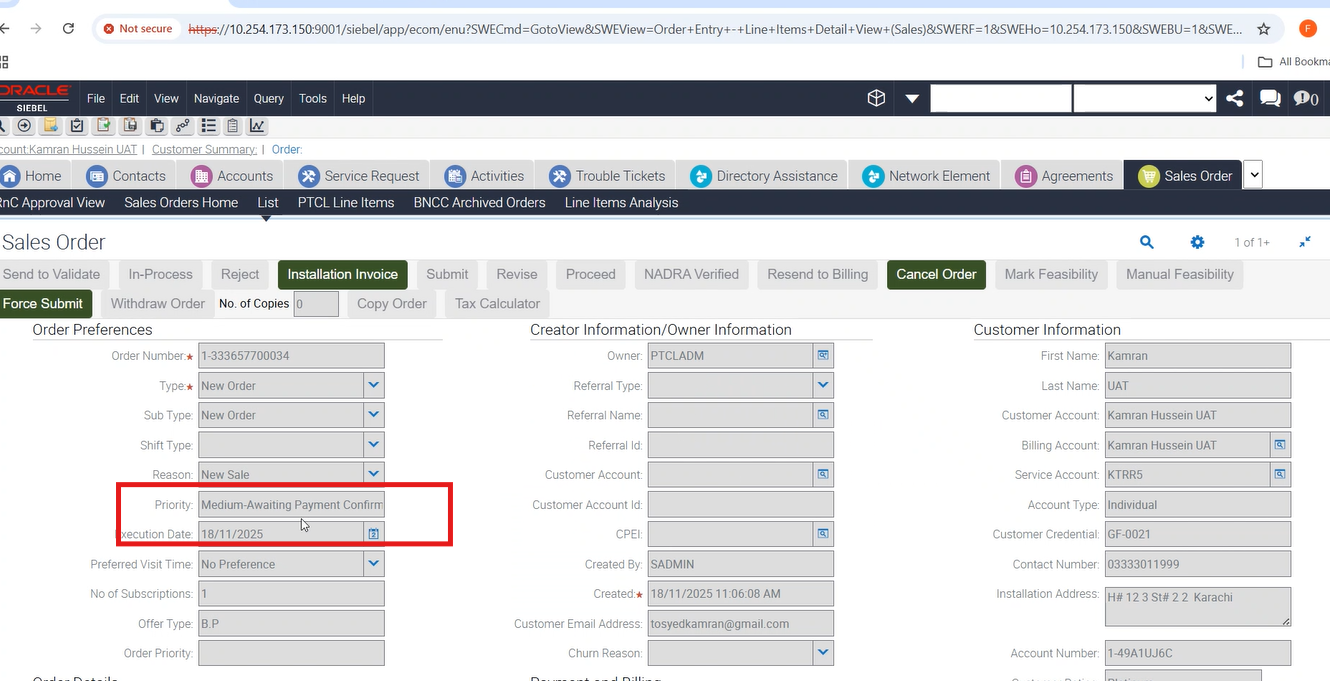Expand the Type dropdown showing New Order
1330x681 pixels.
pyautogui.click(x=373, y=385)
